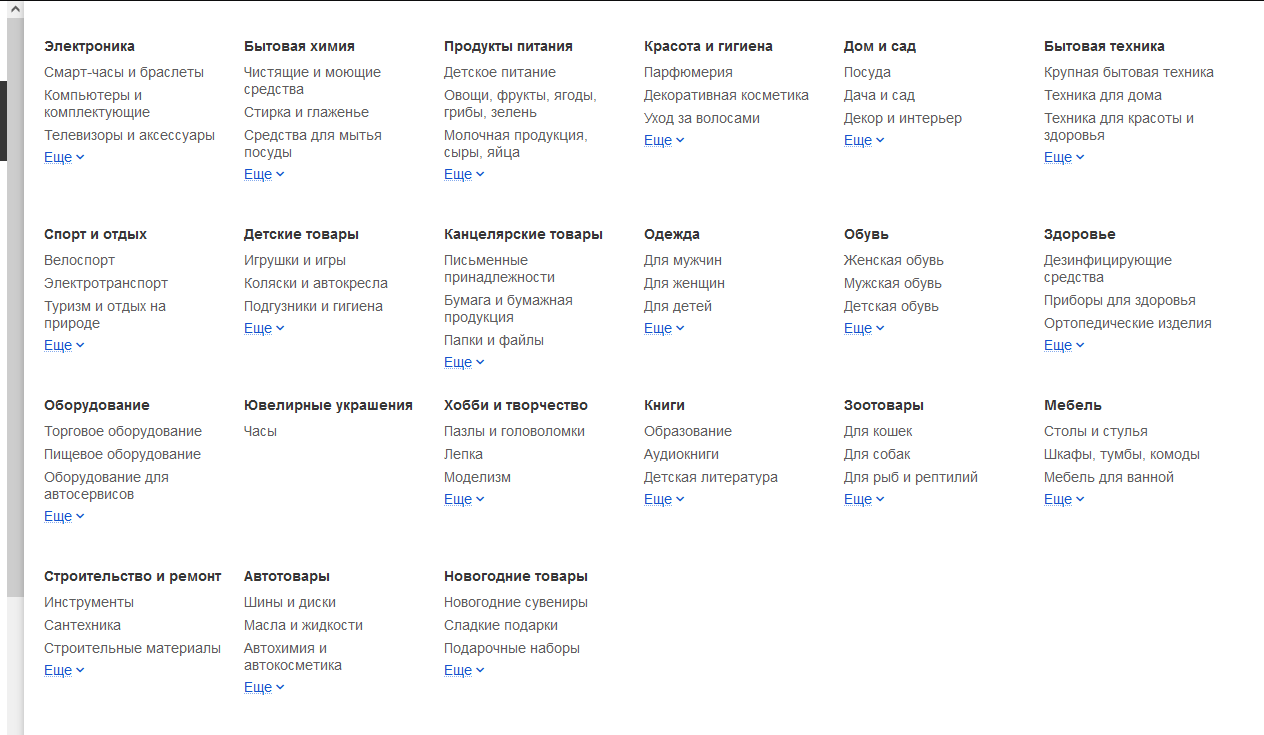This screenshot has height=735, width=1264.
Task: Open the Бытовая техника heading
Action: tap(1104, 46)
